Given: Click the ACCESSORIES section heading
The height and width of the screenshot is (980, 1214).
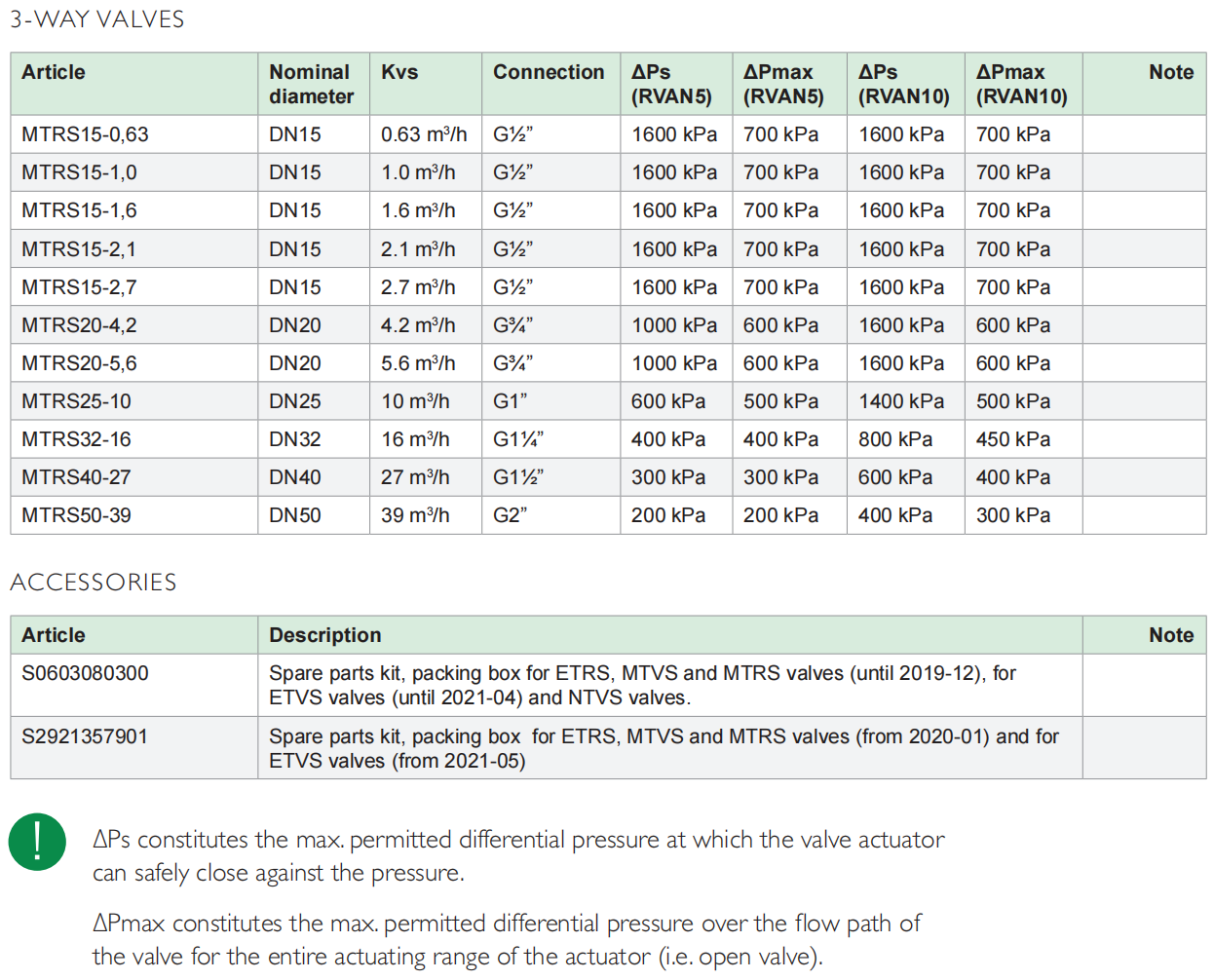Looking at the screenshot, I should pos(94,583).
